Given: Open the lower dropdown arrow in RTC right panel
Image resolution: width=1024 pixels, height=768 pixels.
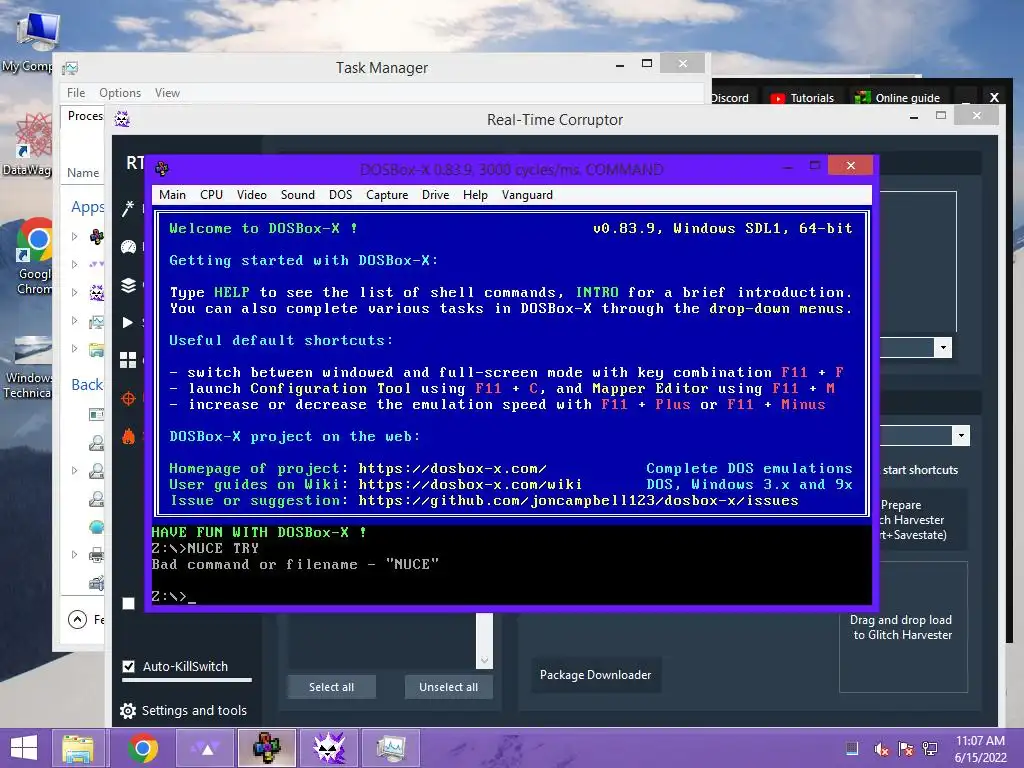Looking at the screenshot, I should 961,436.
